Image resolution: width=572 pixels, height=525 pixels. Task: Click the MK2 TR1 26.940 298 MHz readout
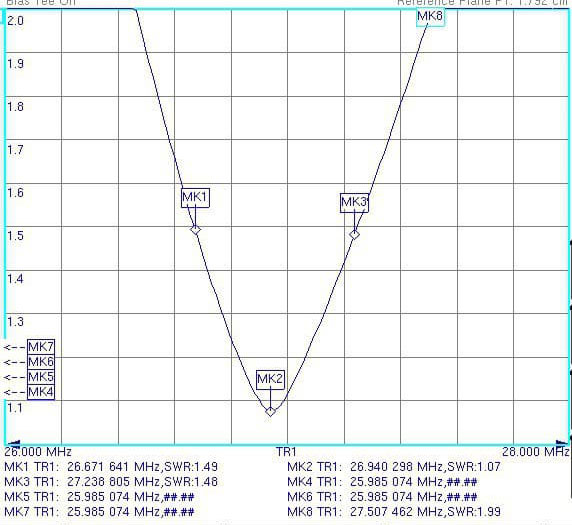394,467
